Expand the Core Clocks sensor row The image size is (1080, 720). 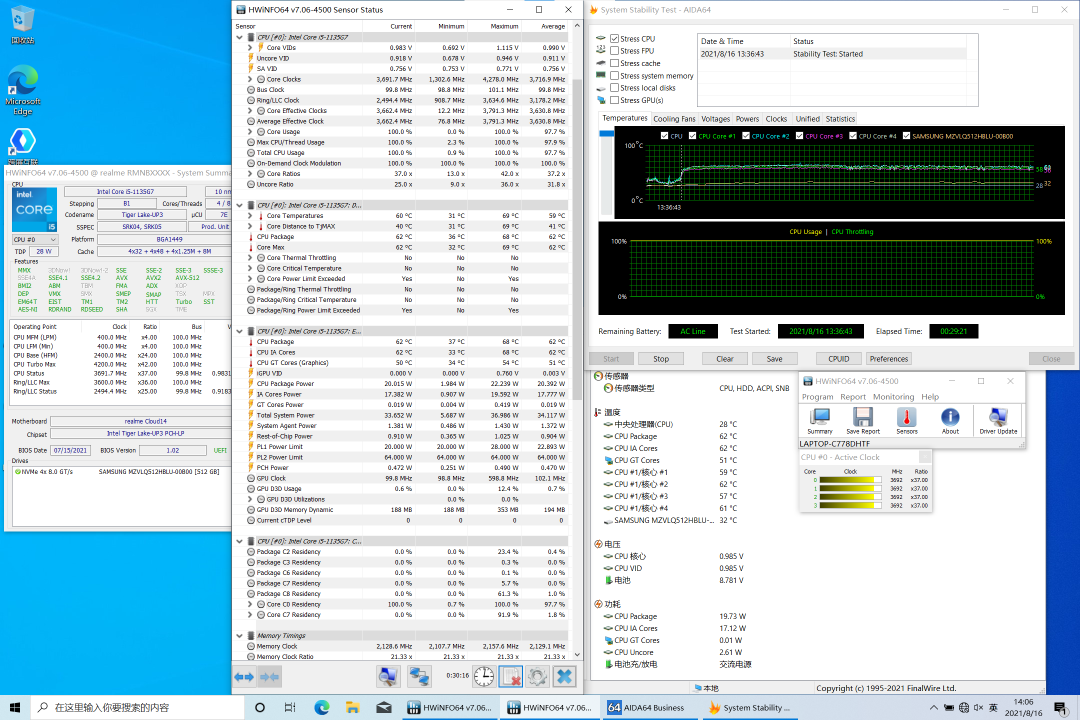pyautogui.click(x=250, y=79)
